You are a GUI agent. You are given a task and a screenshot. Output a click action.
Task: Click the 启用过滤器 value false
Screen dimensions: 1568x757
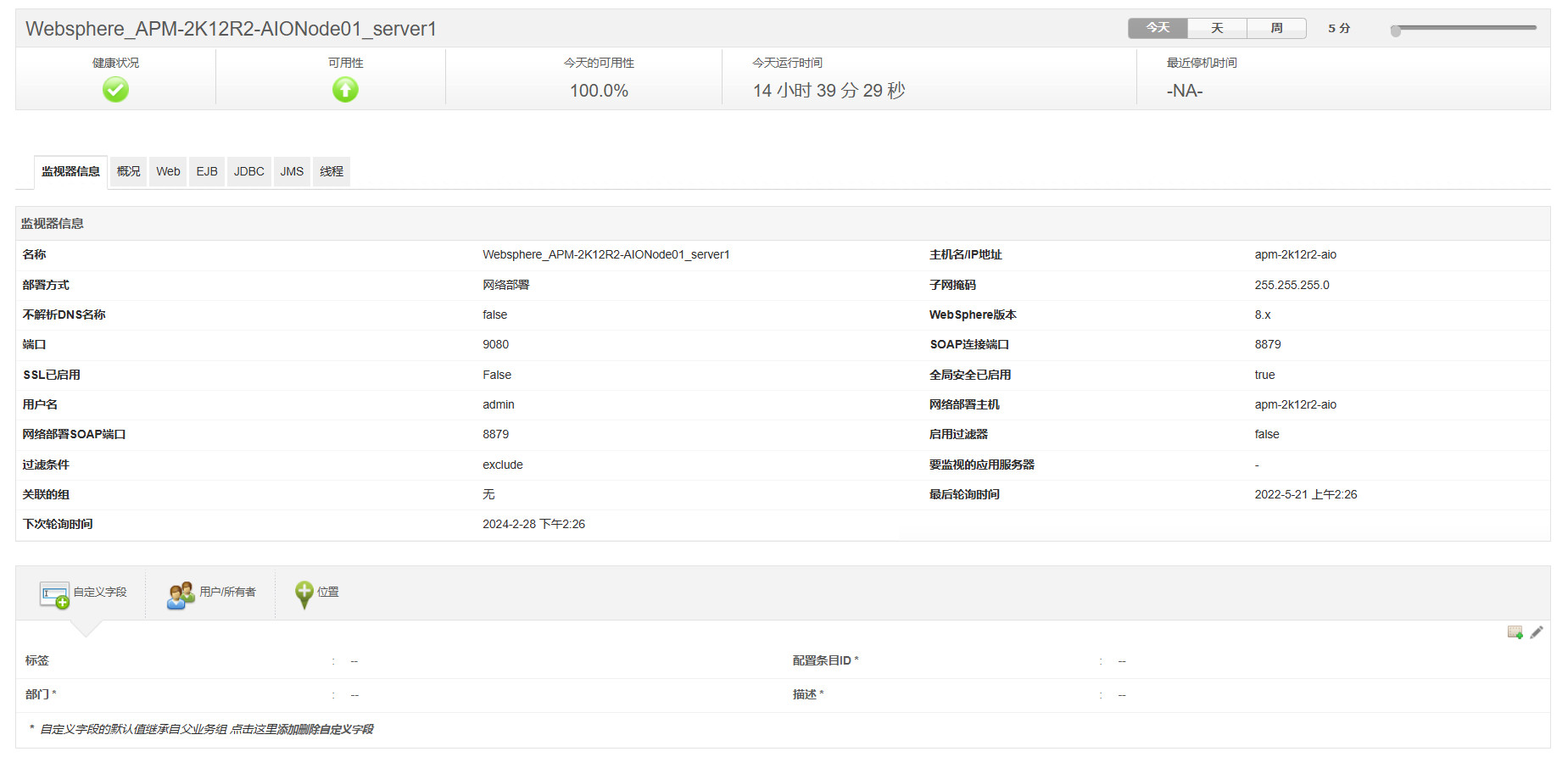[x=1267, y=434]
